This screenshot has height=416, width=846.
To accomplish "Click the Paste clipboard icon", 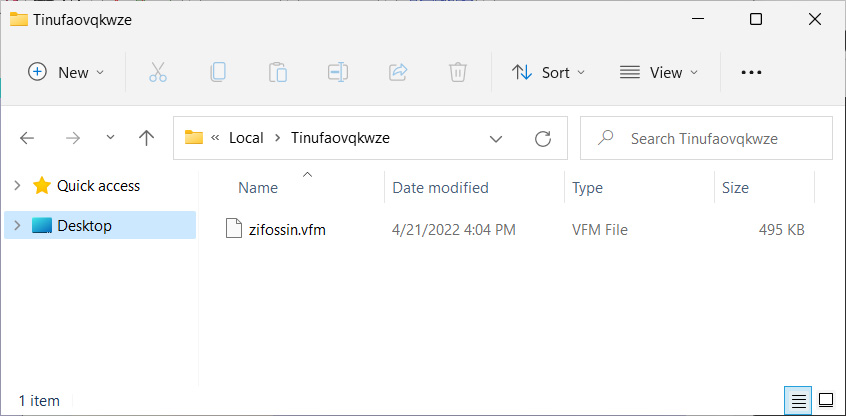I will (x=278, y=72).
